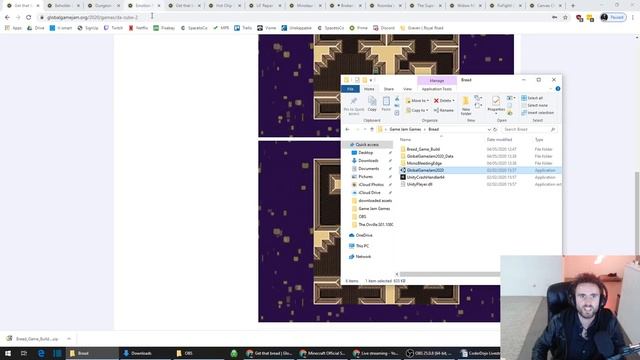Select the UnityPlayer.dll file
The image size is (640, 360).
coord(419,184)
